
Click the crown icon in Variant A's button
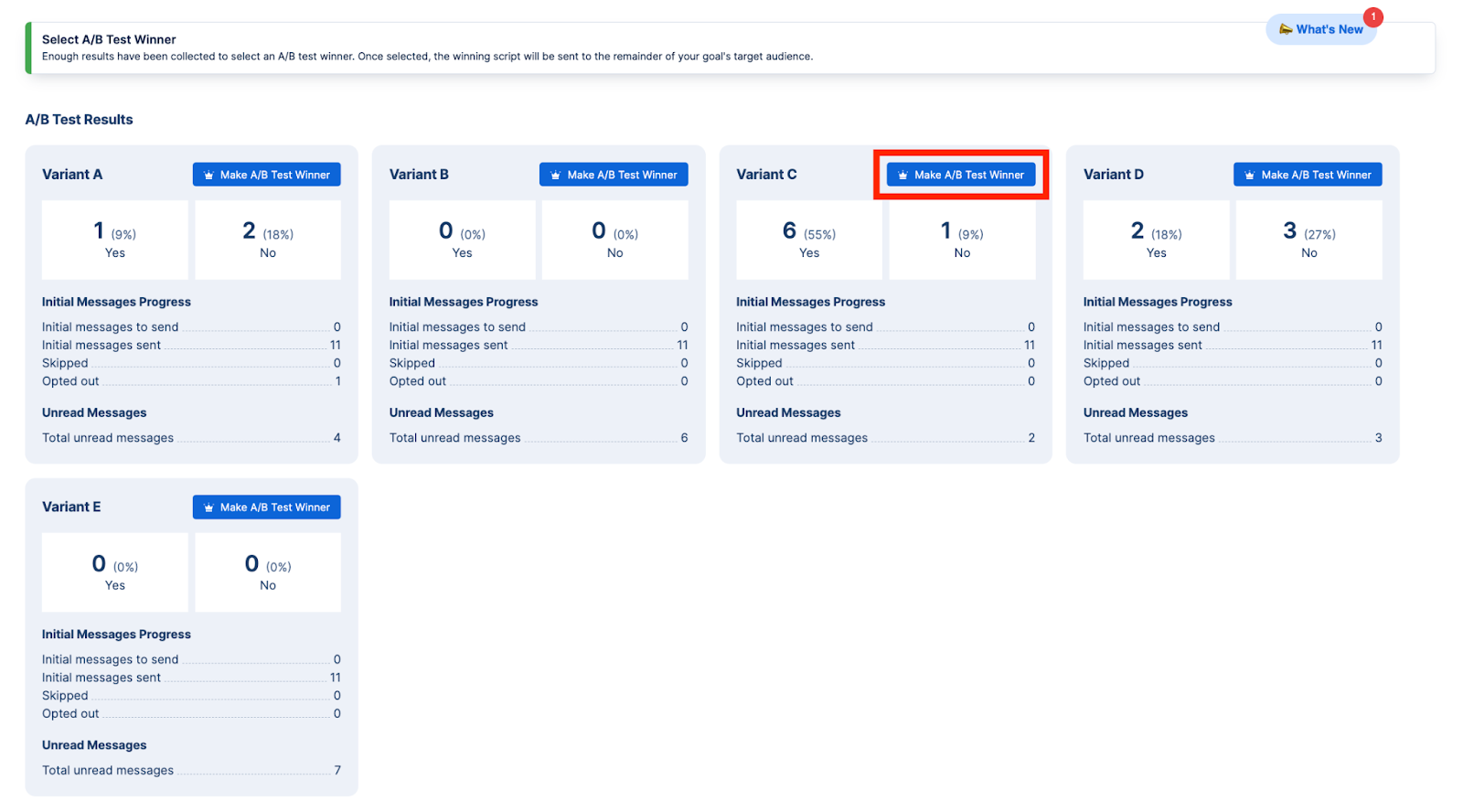tap(208, 176)
